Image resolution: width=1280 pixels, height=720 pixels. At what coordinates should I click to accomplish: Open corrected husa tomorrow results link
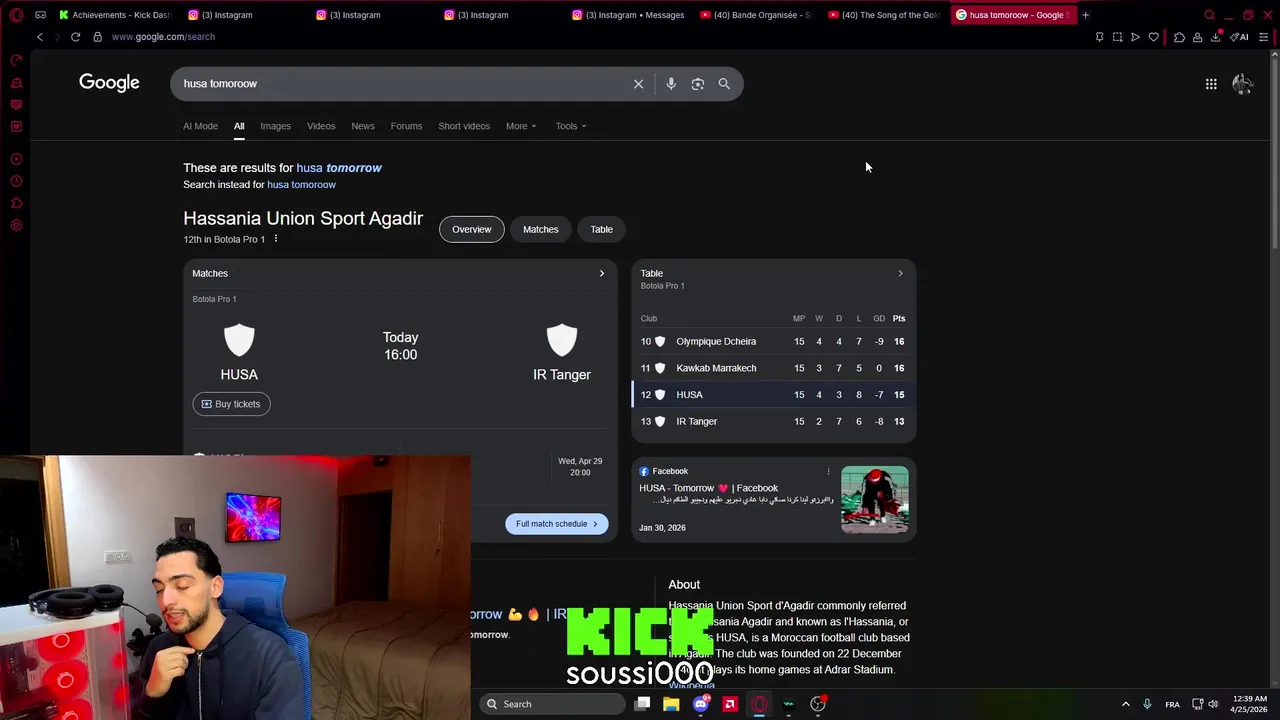click(x=339, y=168)
